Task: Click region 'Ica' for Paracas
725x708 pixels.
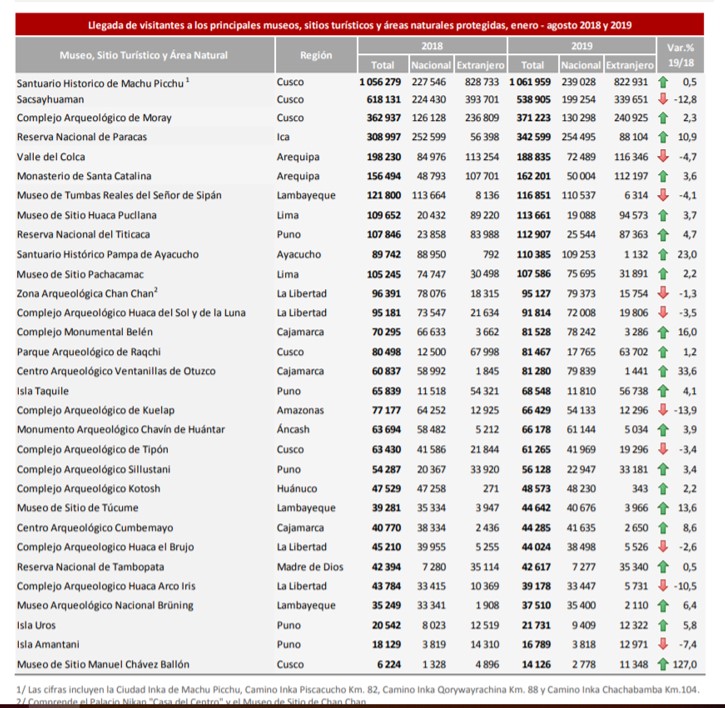Action: pos(283,137)
